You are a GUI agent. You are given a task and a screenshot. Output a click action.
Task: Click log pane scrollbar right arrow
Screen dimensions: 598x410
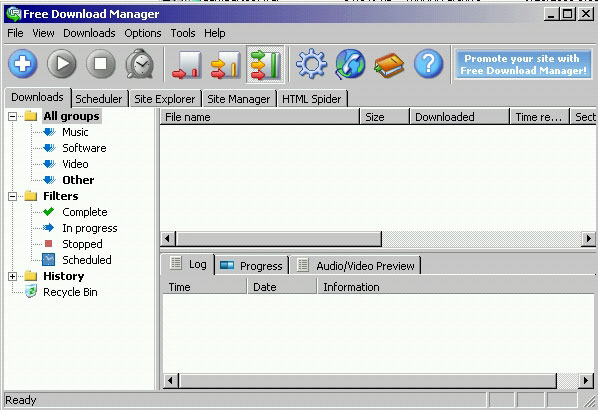click(x=586, y=381)
